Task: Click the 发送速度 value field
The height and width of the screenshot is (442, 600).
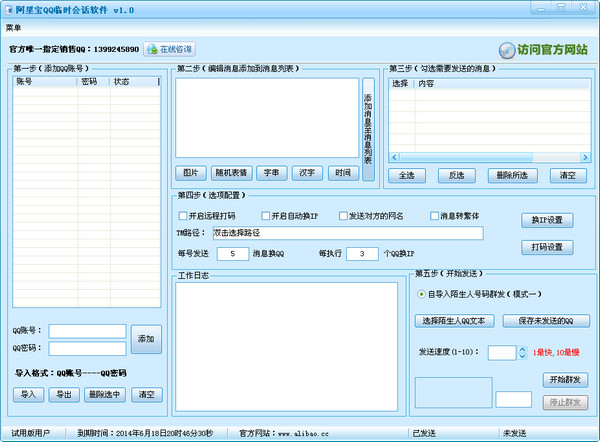Action: tap(502, 353)
